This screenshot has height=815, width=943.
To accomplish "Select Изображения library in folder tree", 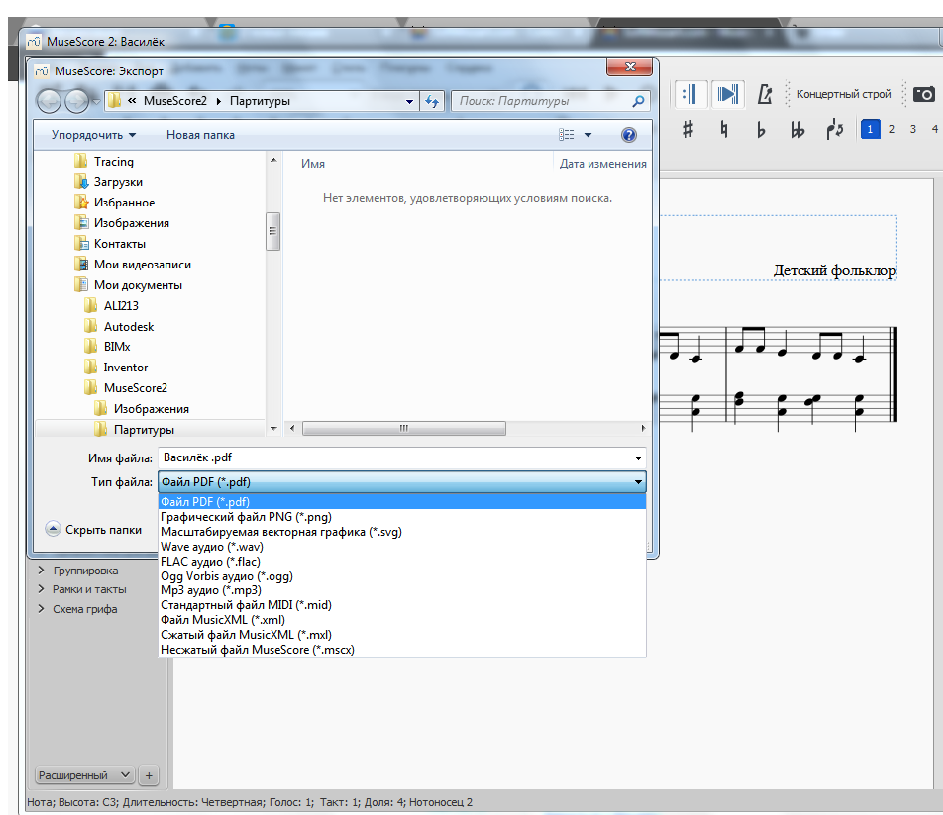I will click(x=131, y=223).
